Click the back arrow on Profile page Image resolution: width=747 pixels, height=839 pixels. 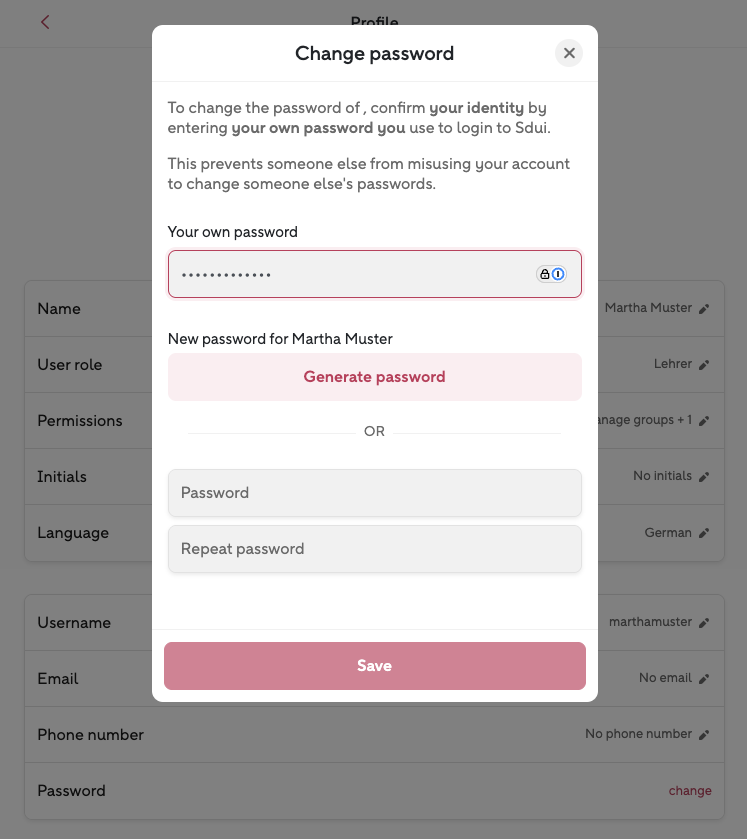(45, 22)
